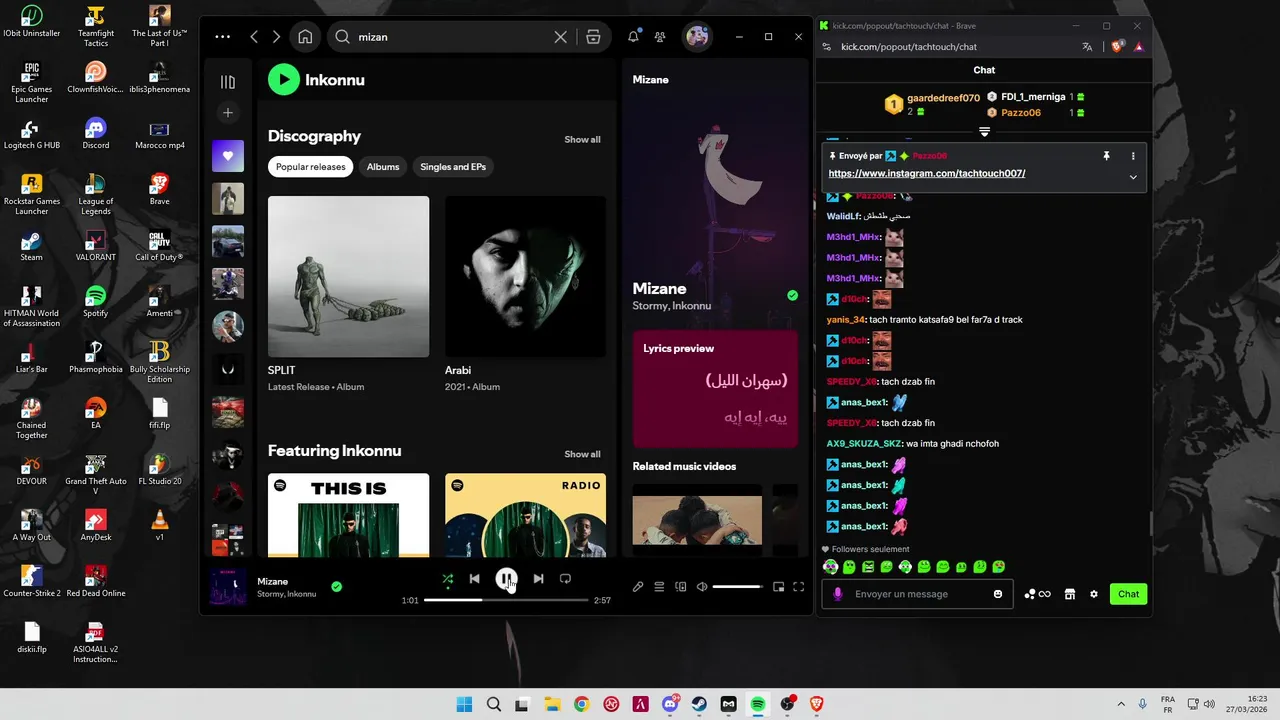
Task: Open Kick chat shop icon
Action: coord(1069,594)
